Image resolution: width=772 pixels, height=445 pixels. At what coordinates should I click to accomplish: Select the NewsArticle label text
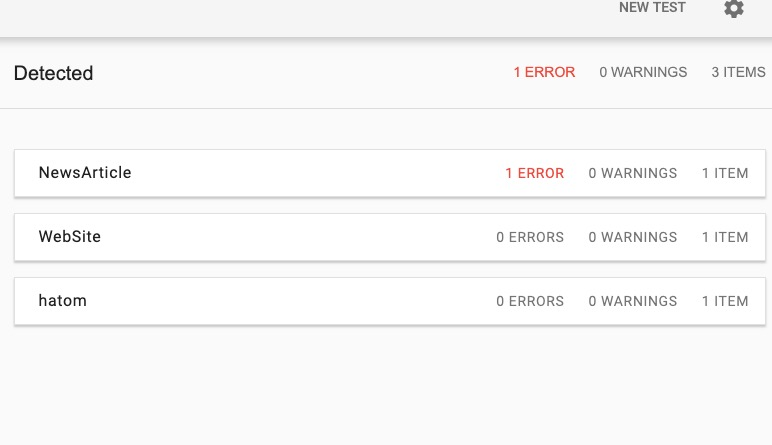click(x=85, y=173)
